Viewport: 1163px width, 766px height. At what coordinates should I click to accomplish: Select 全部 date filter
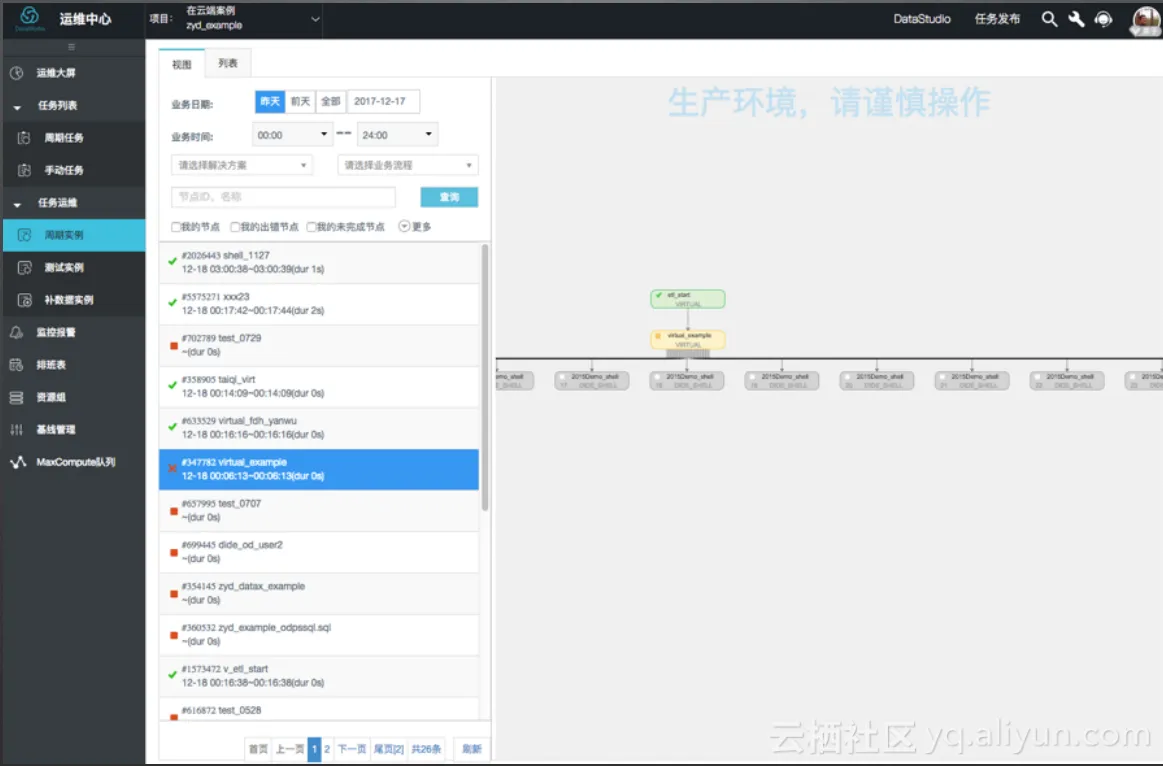click(x=331, y=102)
